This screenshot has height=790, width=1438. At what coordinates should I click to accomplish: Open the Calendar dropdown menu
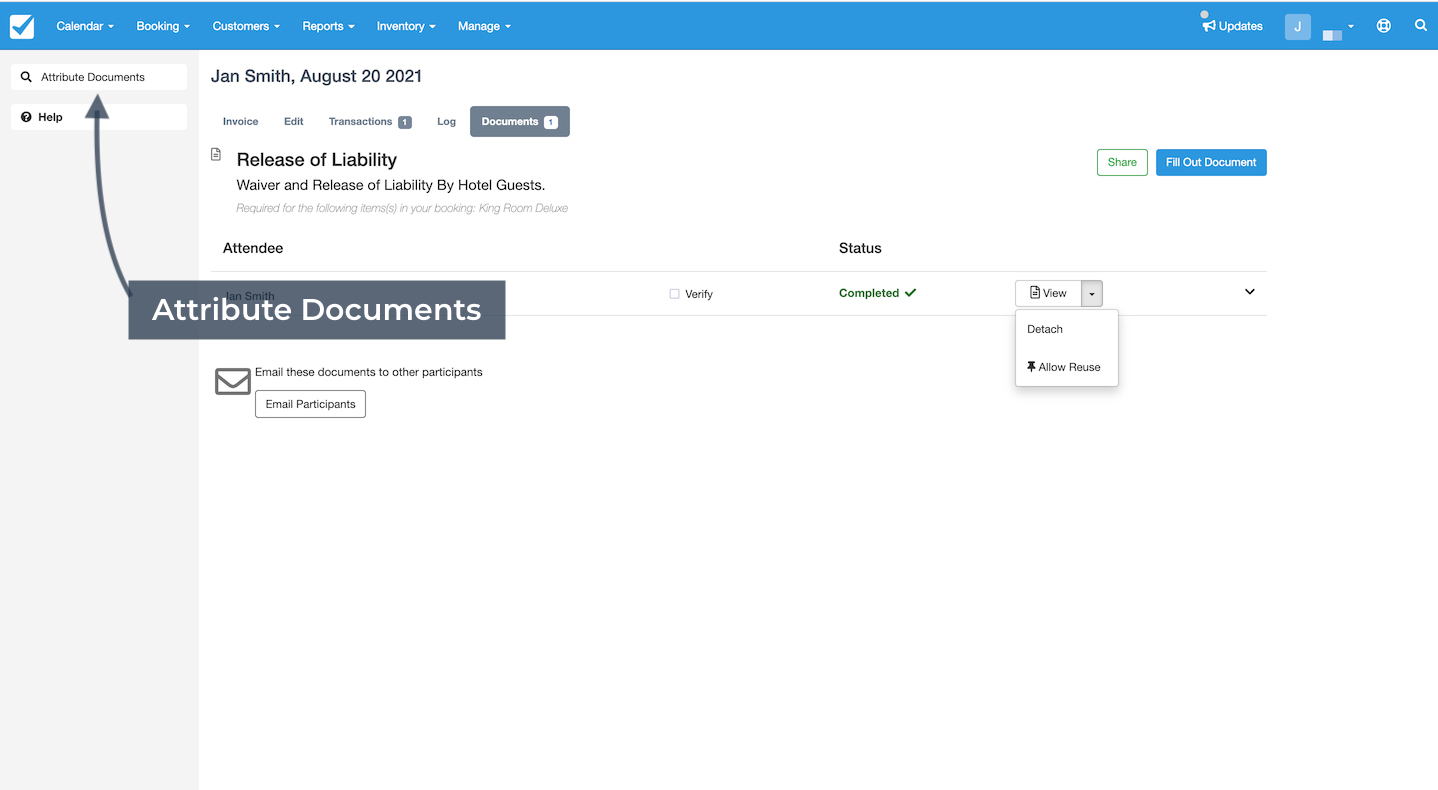pos(85,26)
